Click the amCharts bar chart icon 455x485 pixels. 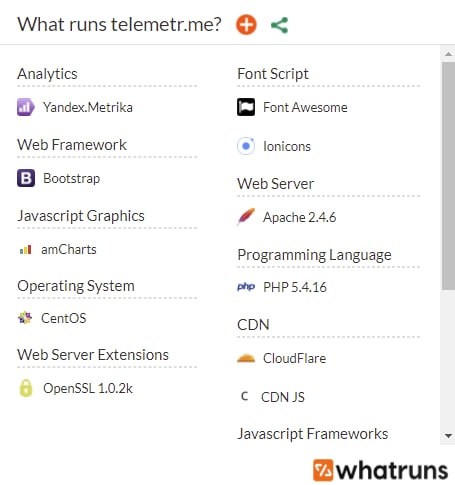pos(26,249)
